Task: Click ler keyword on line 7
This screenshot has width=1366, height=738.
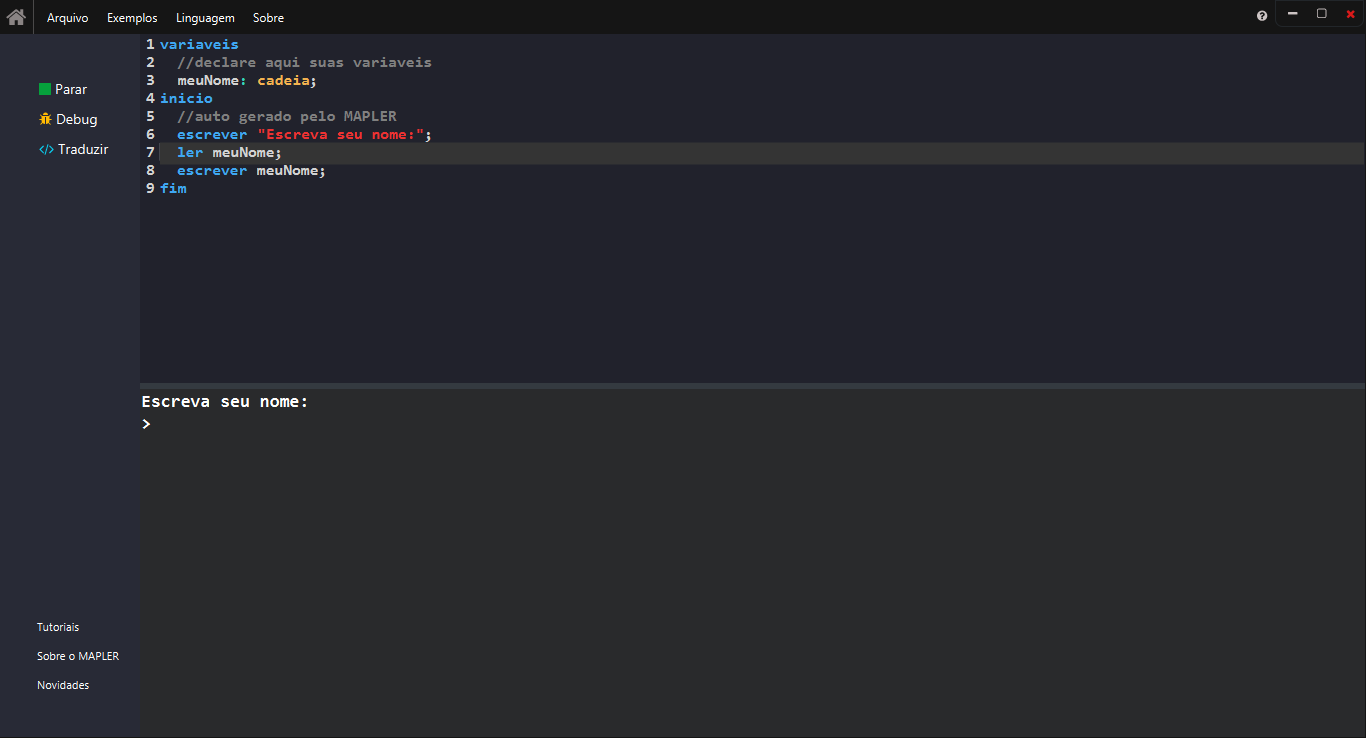Action: pos(190,152)
